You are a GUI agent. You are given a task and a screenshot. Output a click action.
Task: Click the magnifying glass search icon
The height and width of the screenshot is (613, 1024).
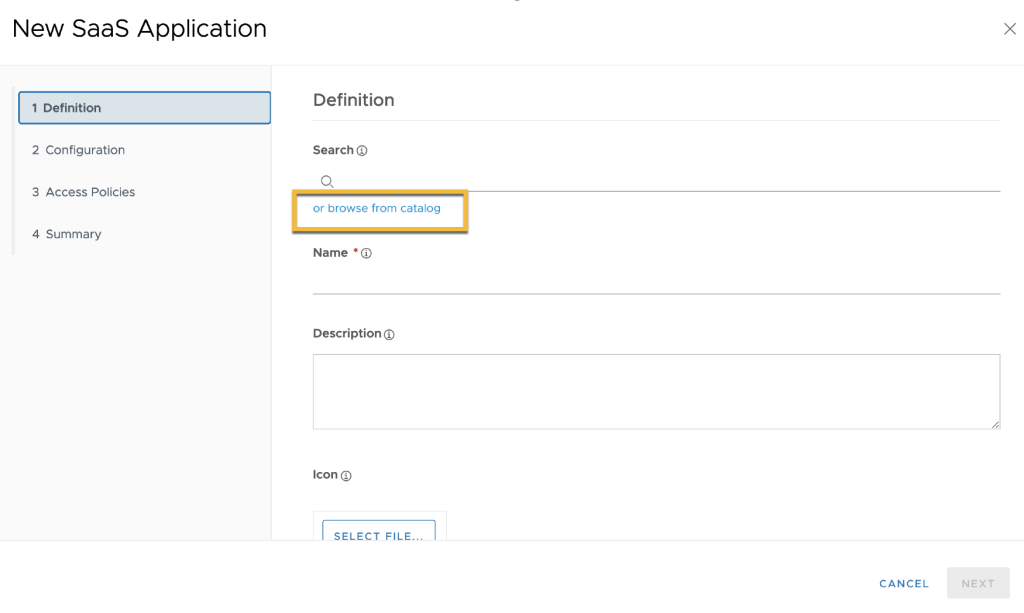pyautogui.click(x=326, y=181)
